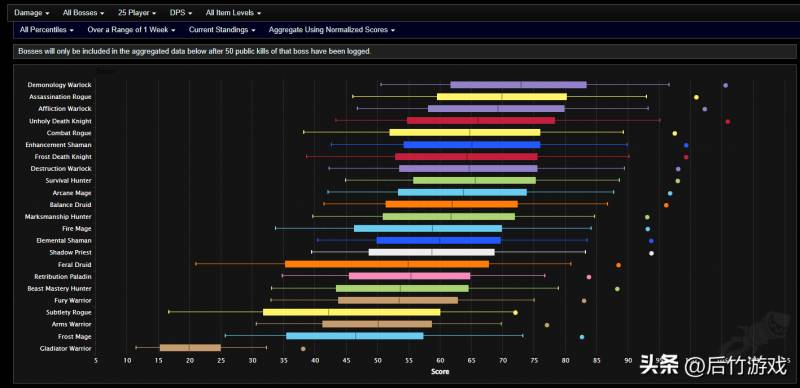800x388 pixels.
Task: Expand the All Item Levels dropdown
Action: pos(233,13)
